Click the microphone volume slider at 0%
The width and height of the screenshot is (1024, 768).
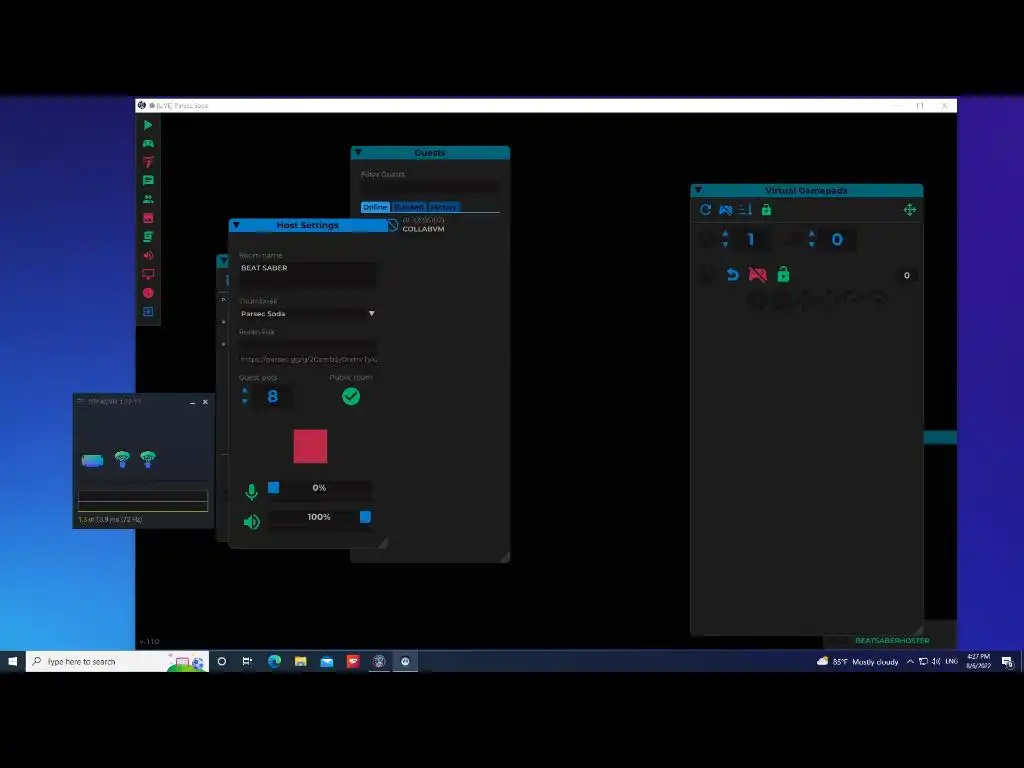(x=319, y=488)
